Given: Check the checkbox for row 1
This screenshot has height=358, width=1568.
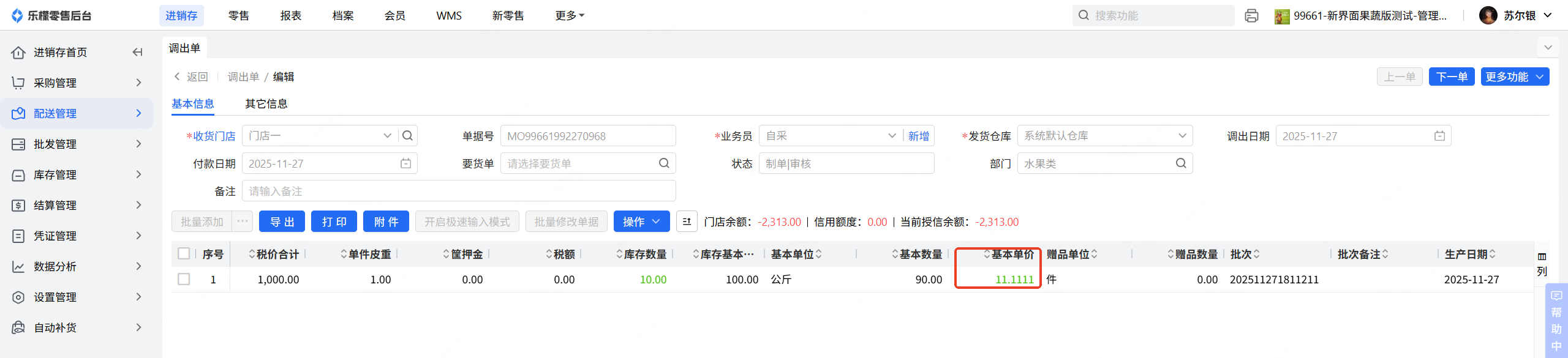Looking at the screenshot, I should click(x=184, y=279).
